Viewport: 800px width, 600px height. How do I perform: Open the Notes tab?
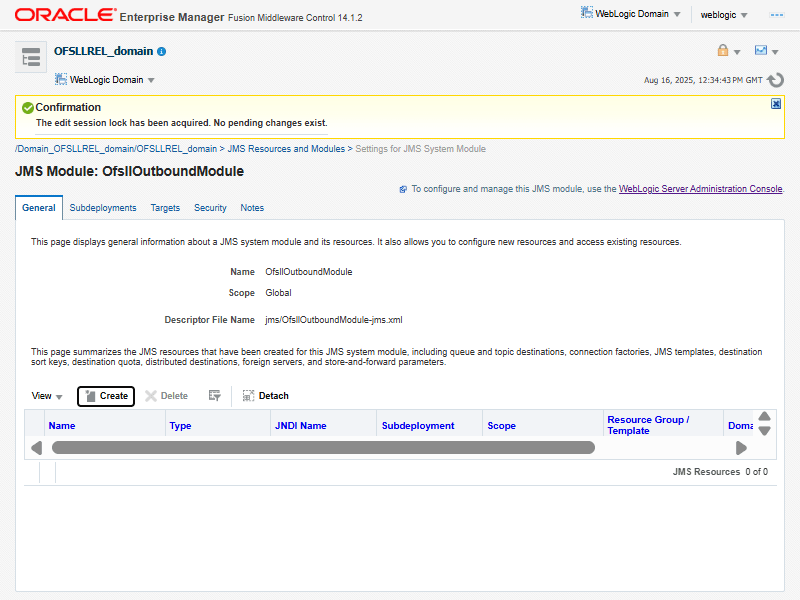click(x=252, y=208)
